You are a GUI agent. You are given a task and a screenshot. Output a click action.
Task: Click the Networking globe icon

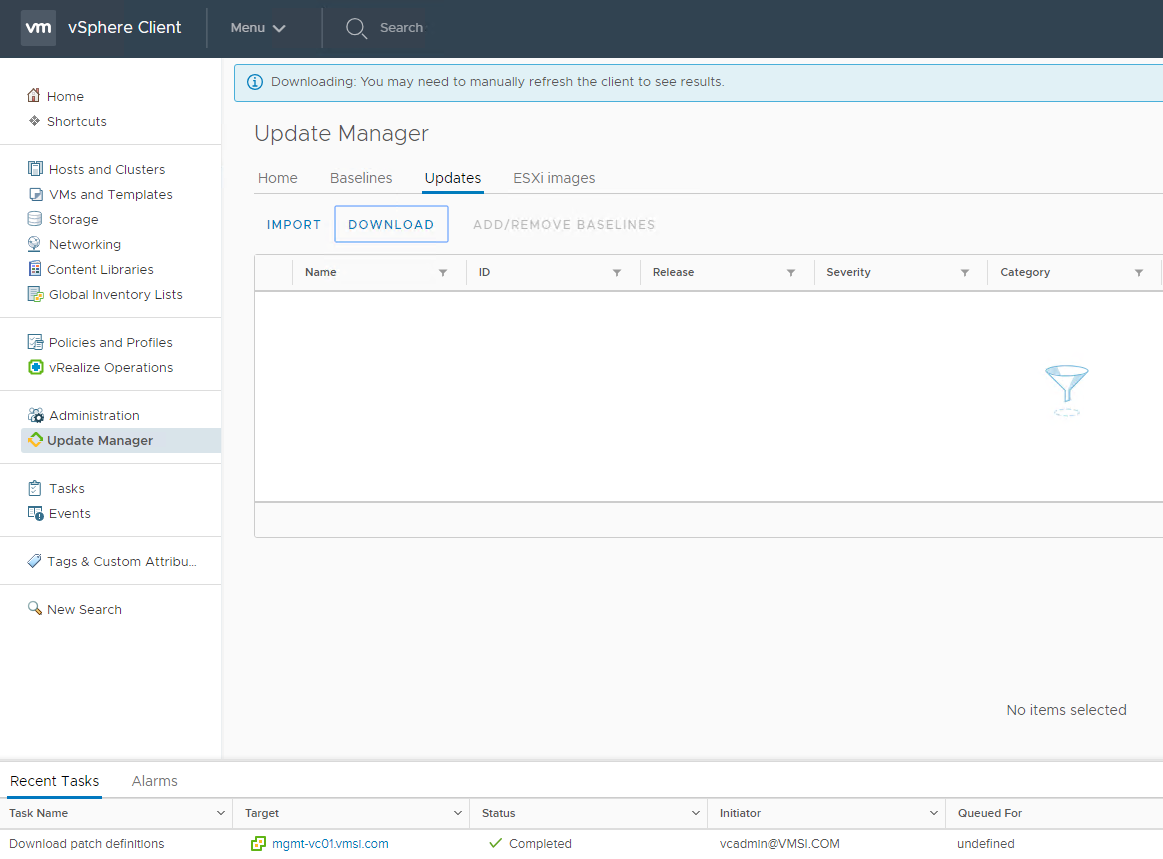pos(36,244)
